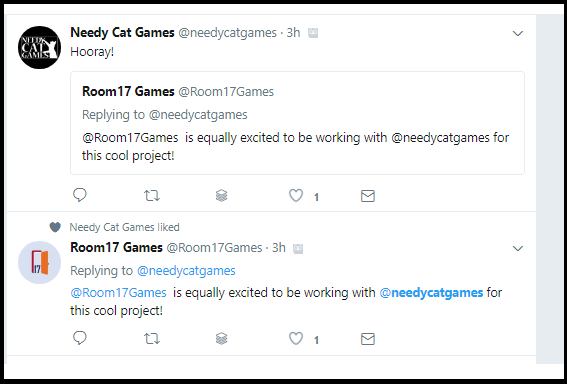
Task: Reply to the Room17 Games tweet
Action: [80, 338]
